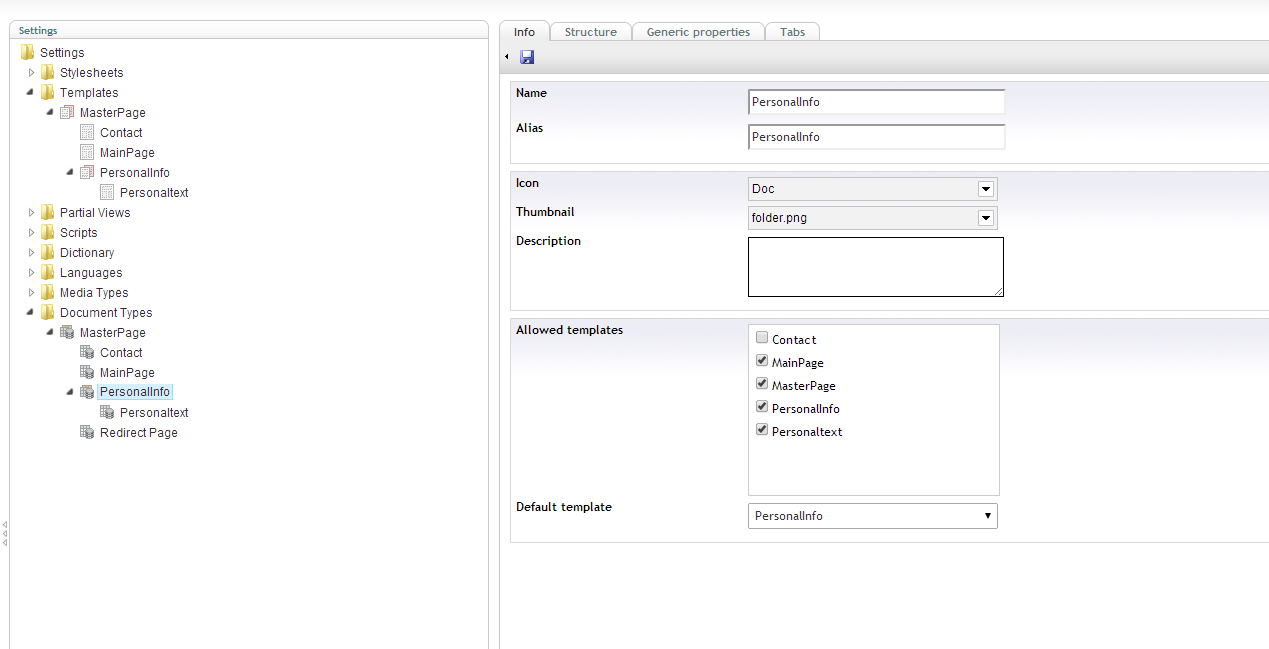
Task: Click the Redirect Page document type icon
Action: coord(87,432)
